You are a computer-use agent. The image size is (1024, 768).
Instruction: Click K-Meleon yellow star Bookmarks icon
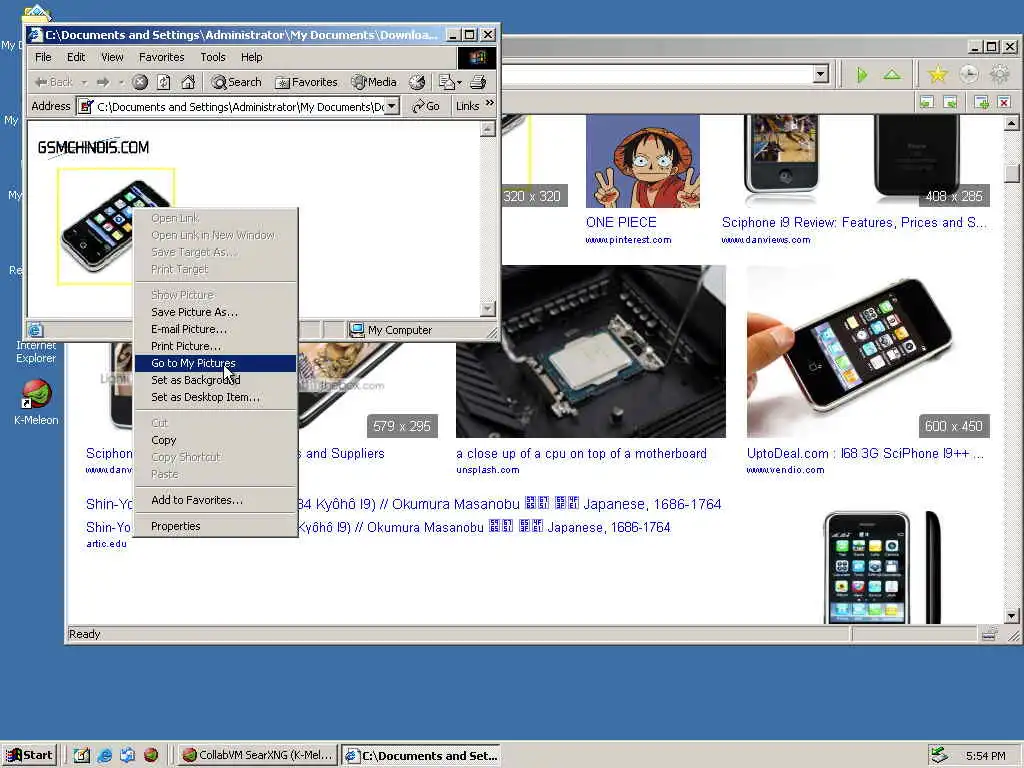click(938, 74)
